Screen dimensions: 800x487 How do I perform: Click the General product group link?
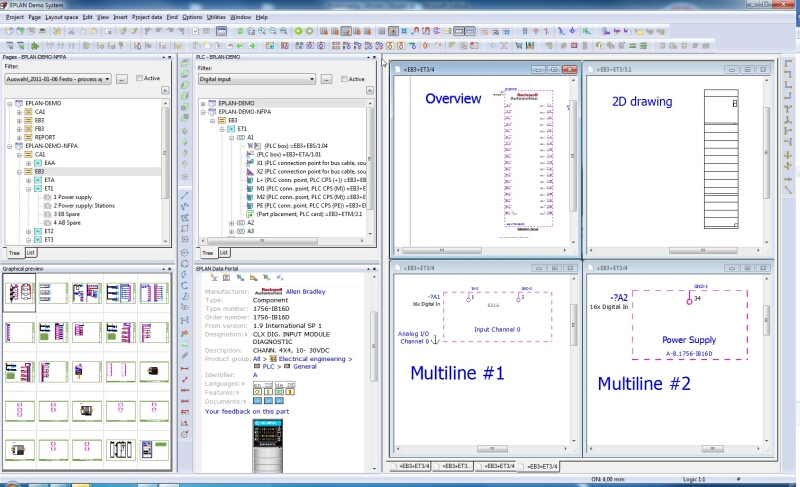[x=305, y=367]
